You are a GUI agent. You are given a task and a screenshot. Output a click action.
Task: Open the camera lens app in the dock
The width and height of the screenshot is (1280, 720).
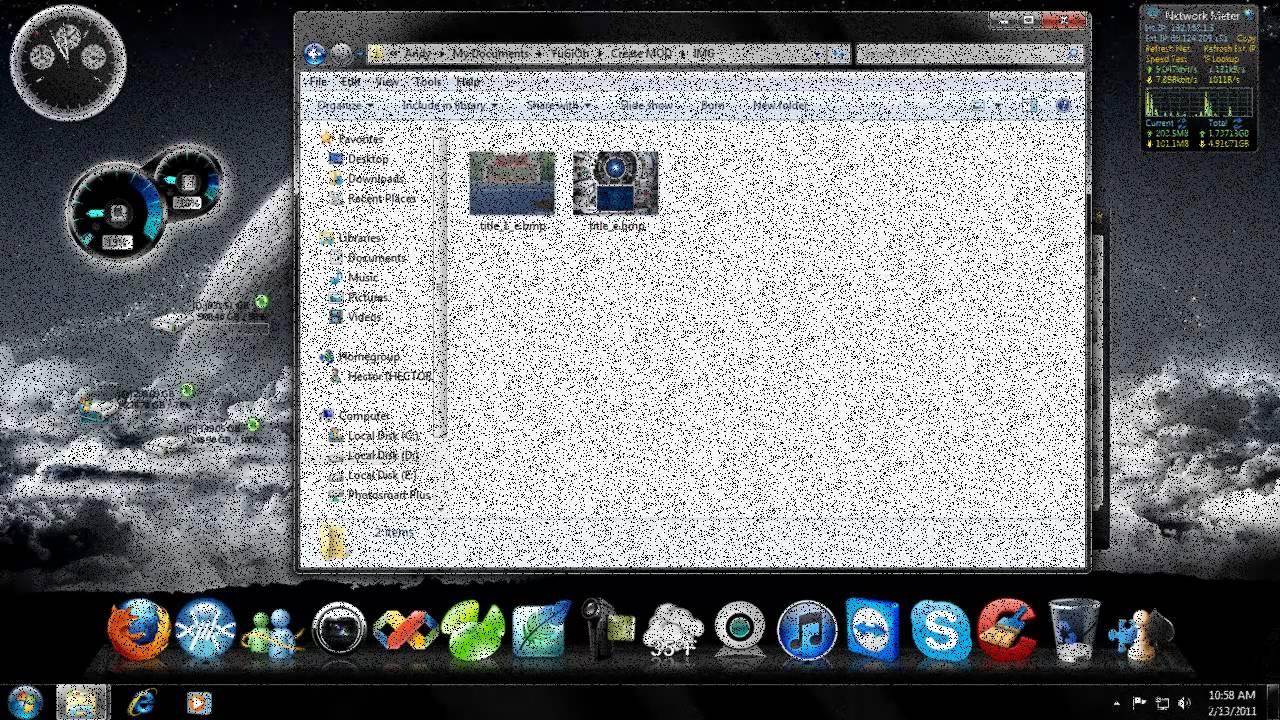click(x=339, y=629)
